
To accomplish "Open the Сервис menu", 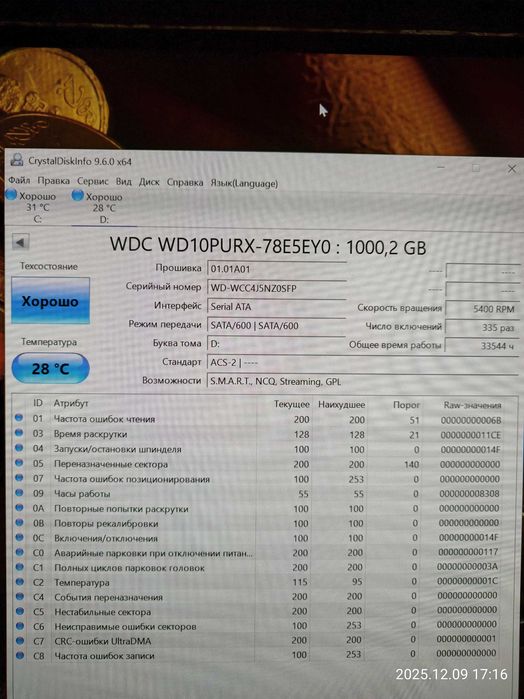I will [x=93, y=181].
